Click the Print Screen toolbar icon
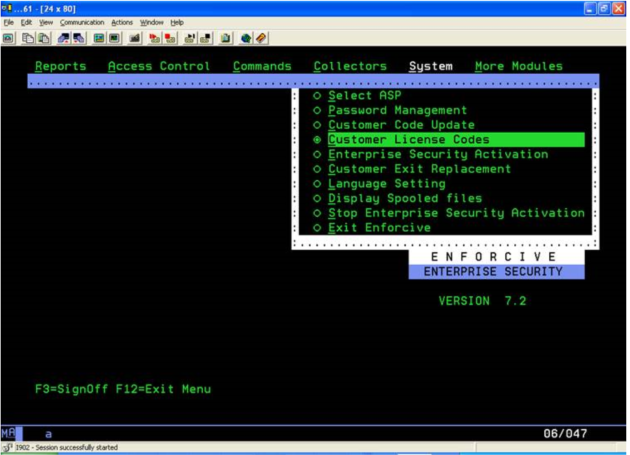Viewport: 630px width, 455px height. [8, 38]
